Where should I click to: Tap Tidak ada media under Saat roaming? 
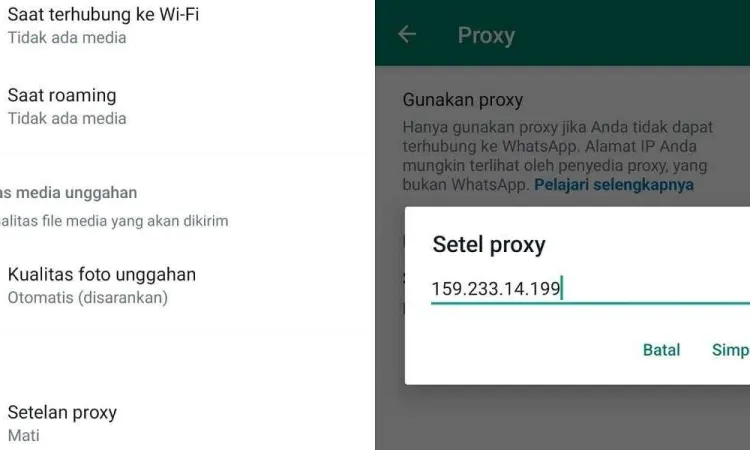coord(67,118)
